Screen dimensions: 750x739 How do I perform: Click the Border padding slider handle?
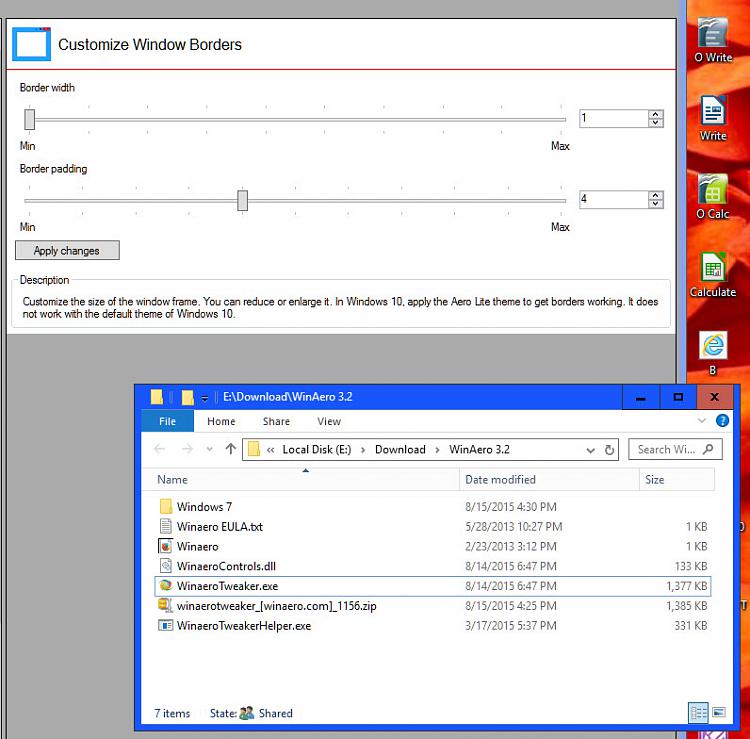tap(243, 200)
